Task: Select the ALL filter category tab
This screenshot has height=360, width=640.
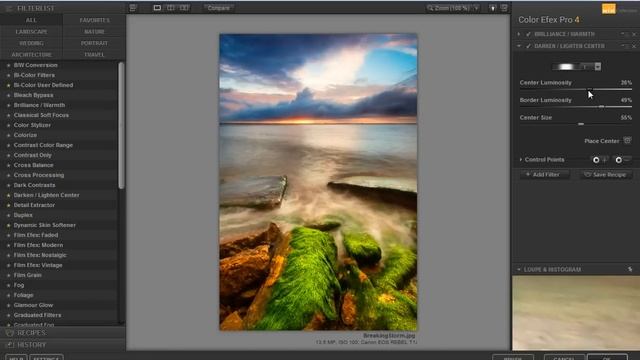Action: coord(31,20)
